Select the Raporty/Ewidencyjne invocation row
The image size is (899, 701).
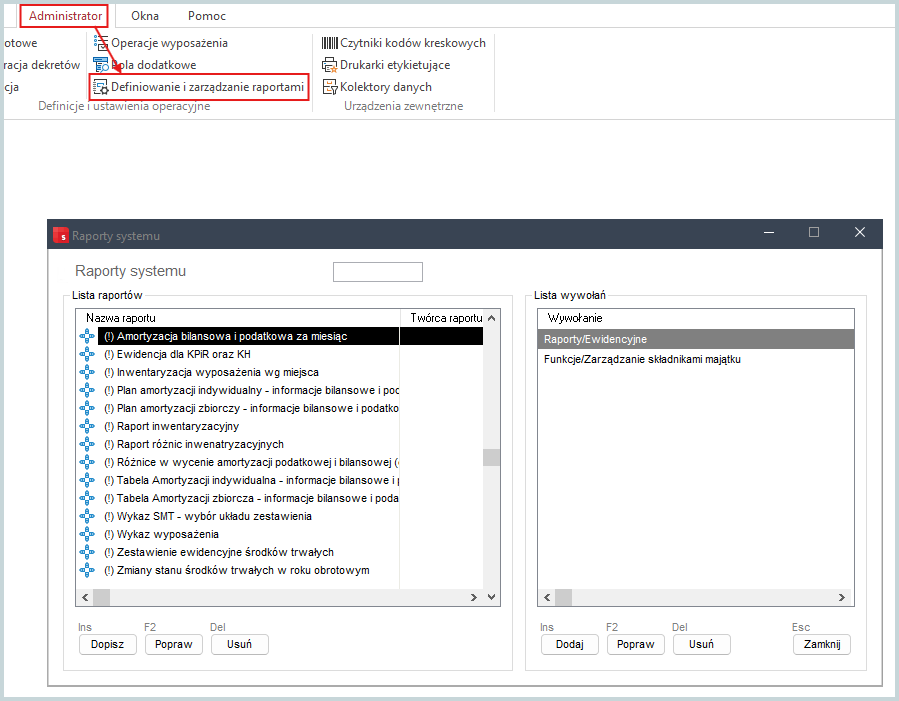[x=695, y=339]
